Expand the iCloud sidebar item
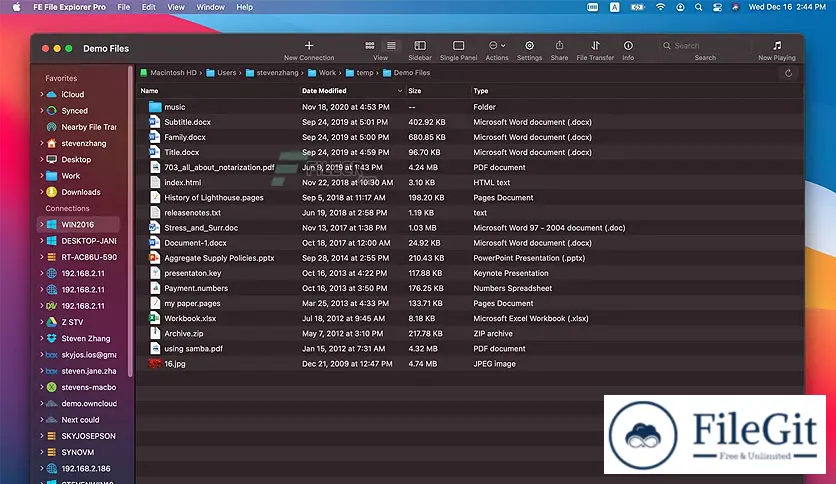 click(42, 94)
